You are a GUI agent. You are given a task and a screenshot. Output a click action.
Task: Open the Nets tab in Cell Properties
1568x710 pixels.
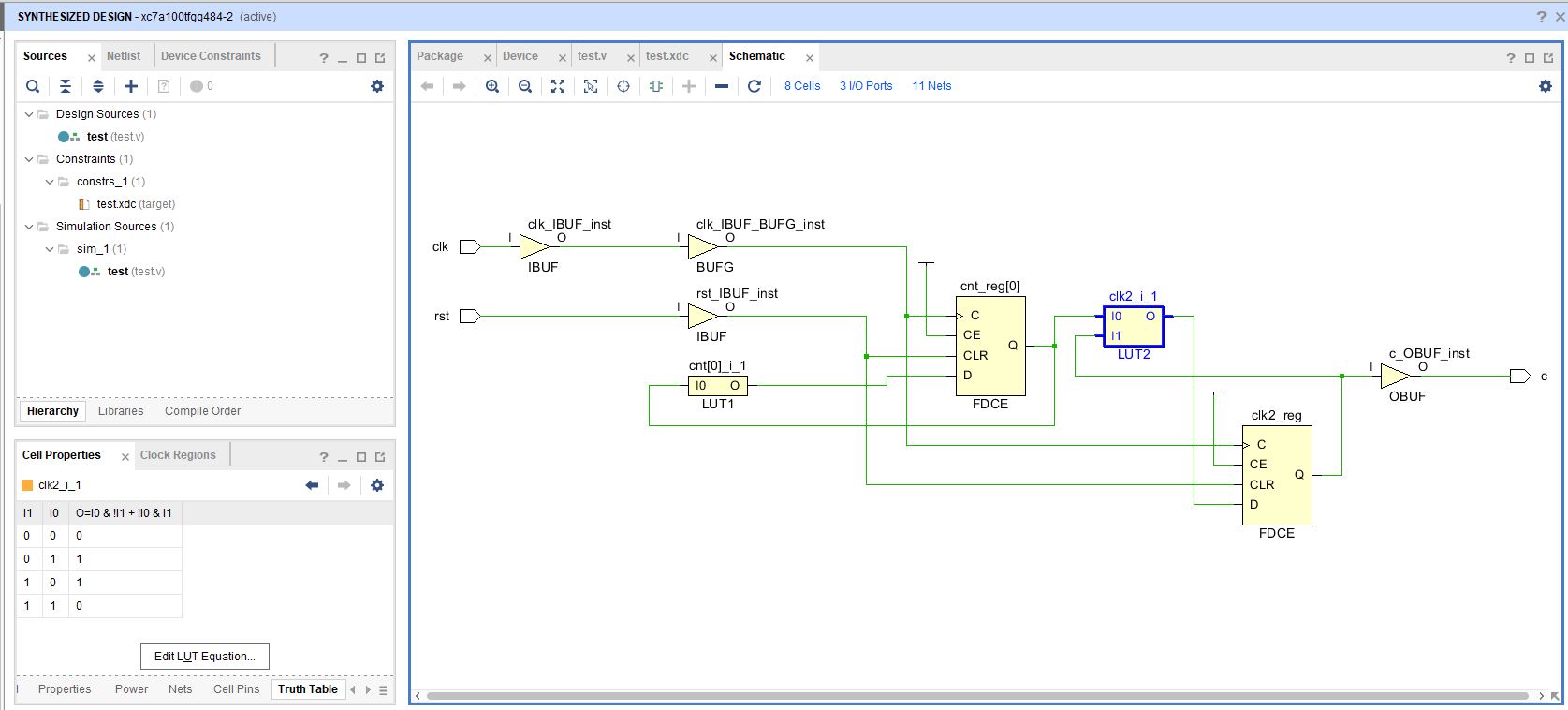pyautogui.click(x=181, y=689)
